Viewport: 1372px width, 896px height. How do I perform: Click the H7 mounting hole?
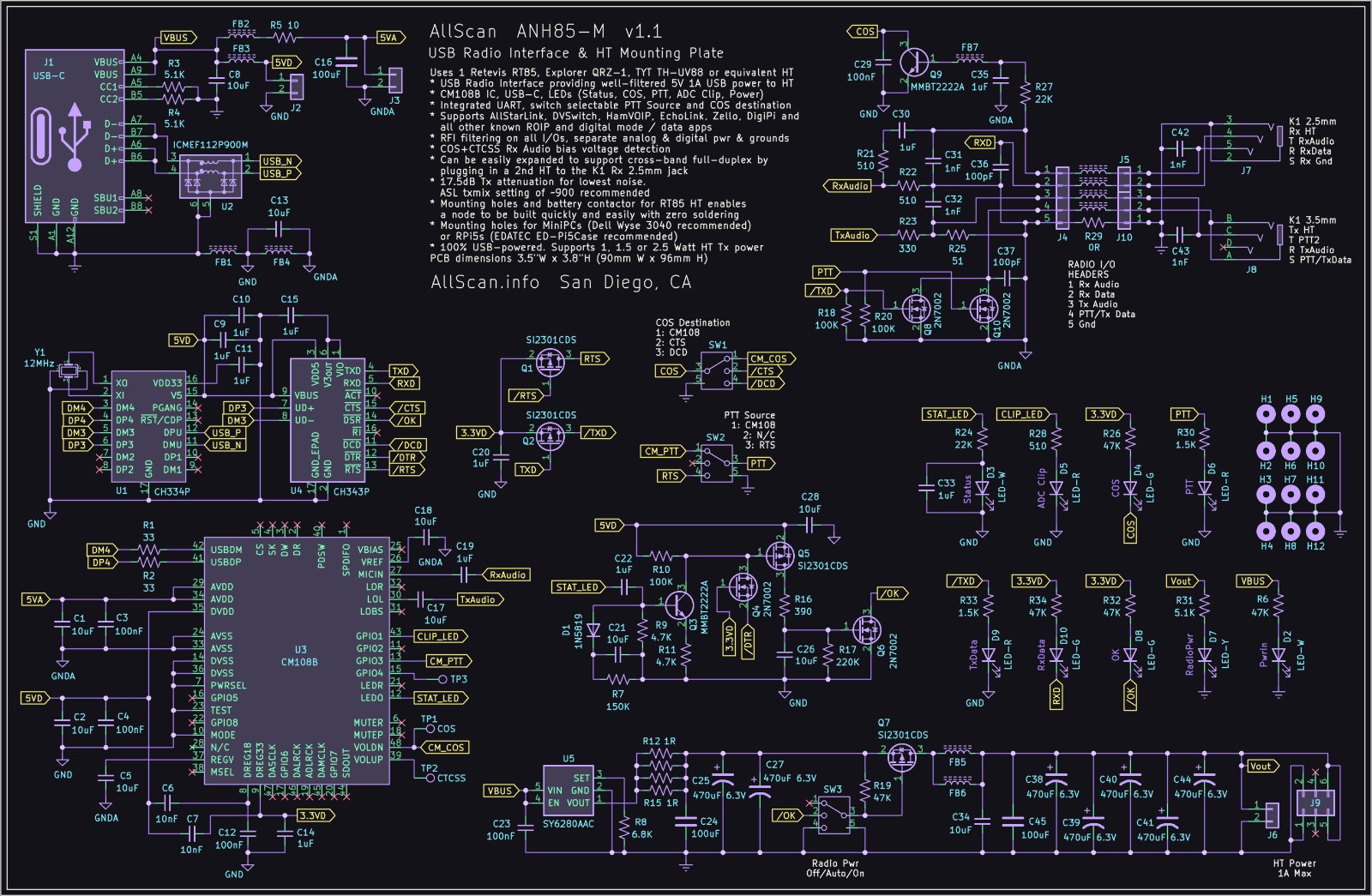[x=1291, y=496]
